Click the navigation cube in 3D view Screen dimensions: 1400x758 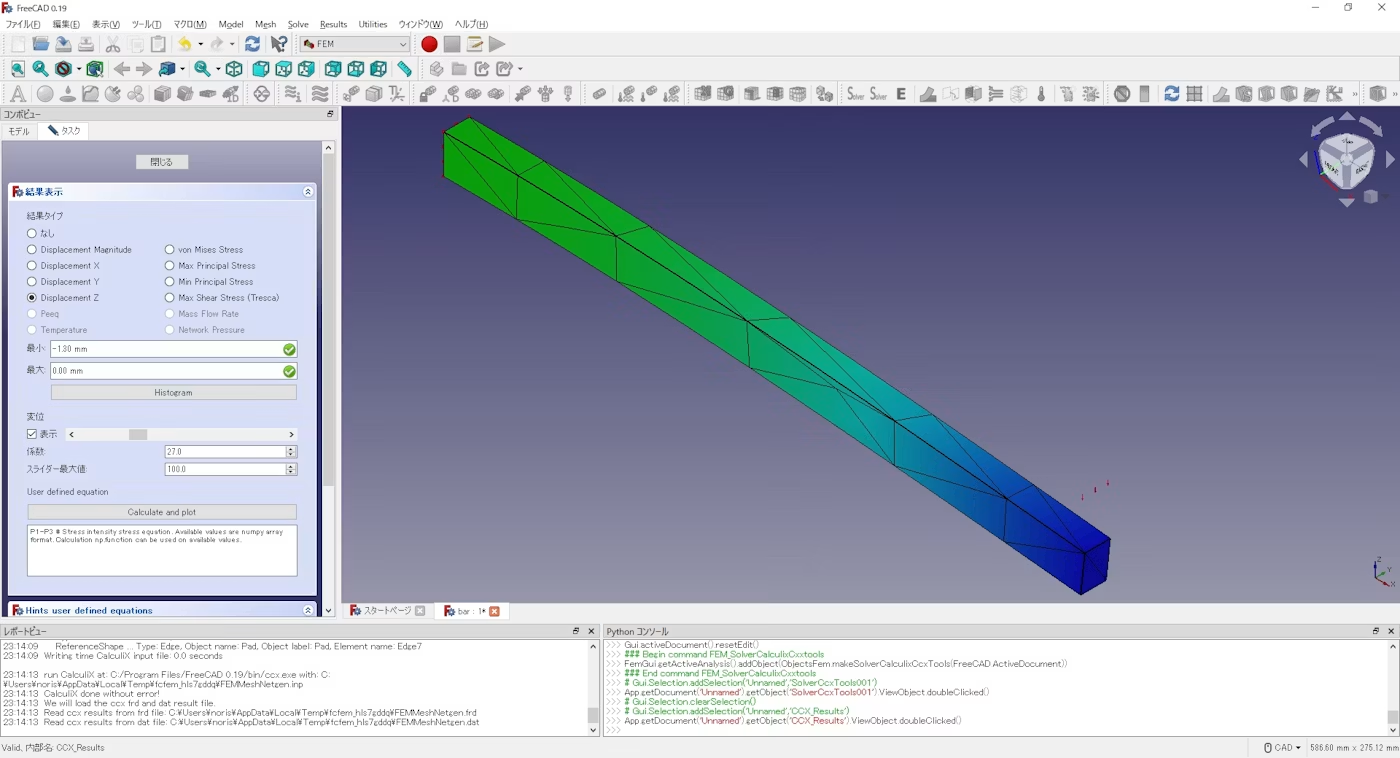pyautogui.click(x=1346, y=159)
